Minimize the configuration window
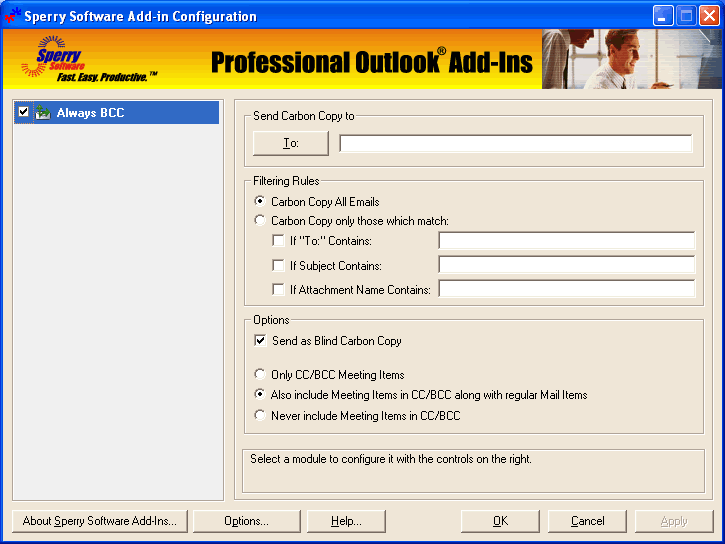Screen dimensions: 725x544 663,16
